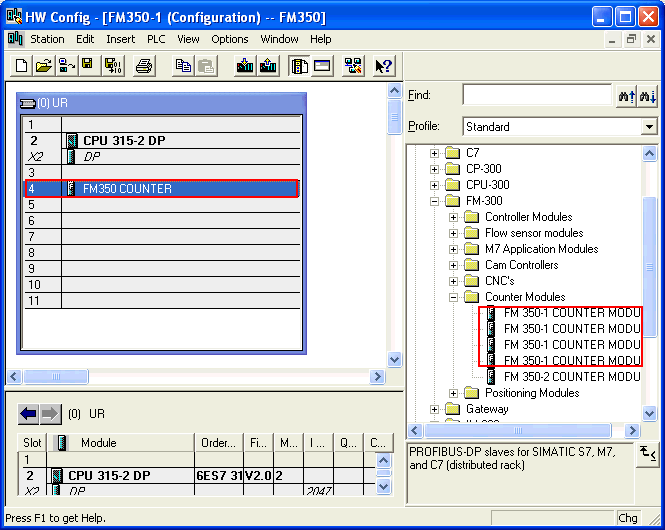Click the Upload to programming device icon
This screenshot has width=665, height=530.
click(x=268, y=66)
